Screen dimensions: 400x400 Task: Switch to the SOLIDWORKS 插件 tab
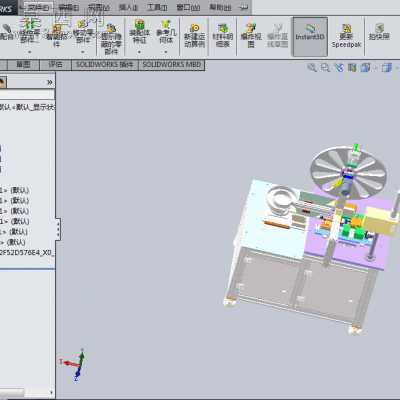pos(105,65)
